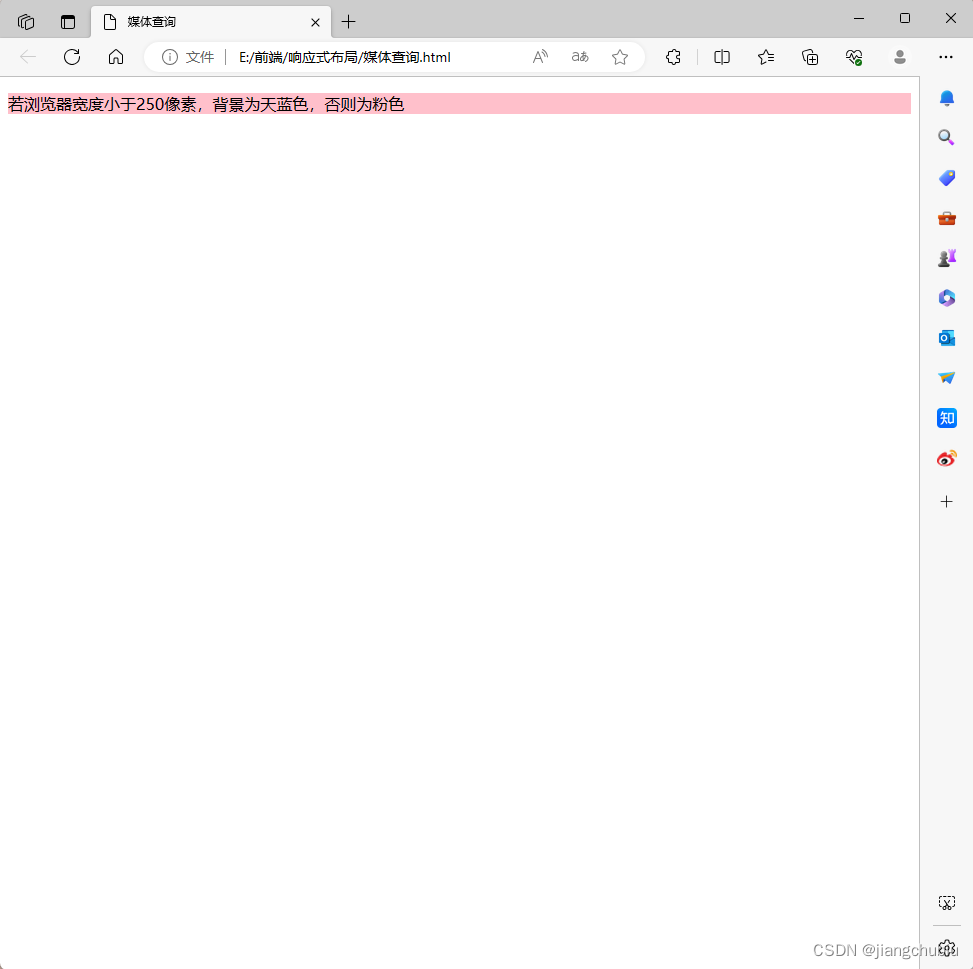Open Settings and more ellipsis menu
The height and width of the screenshot is (969, 973).
pos(946,57)
